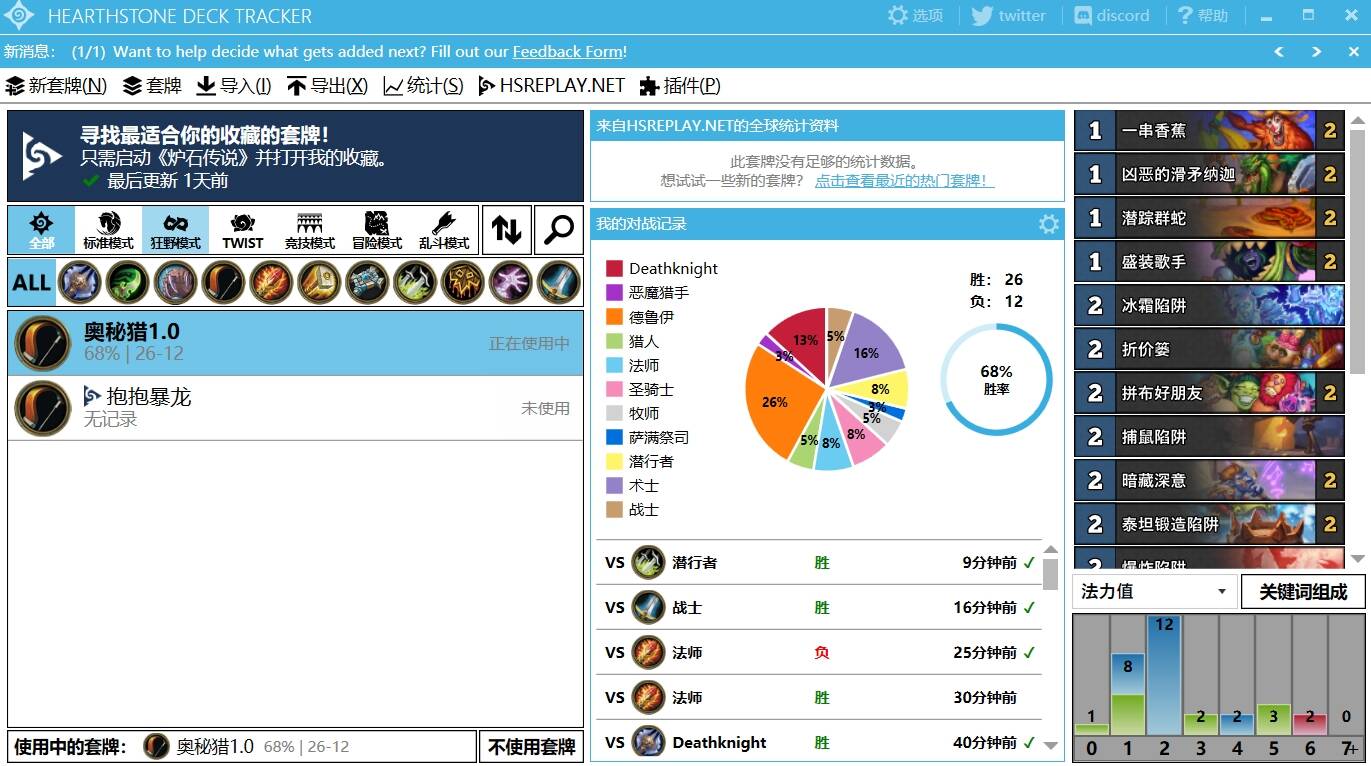The image size is (1371, 766).
Task: Click red Deathknight legend swatch
Action: coord(614,269)
